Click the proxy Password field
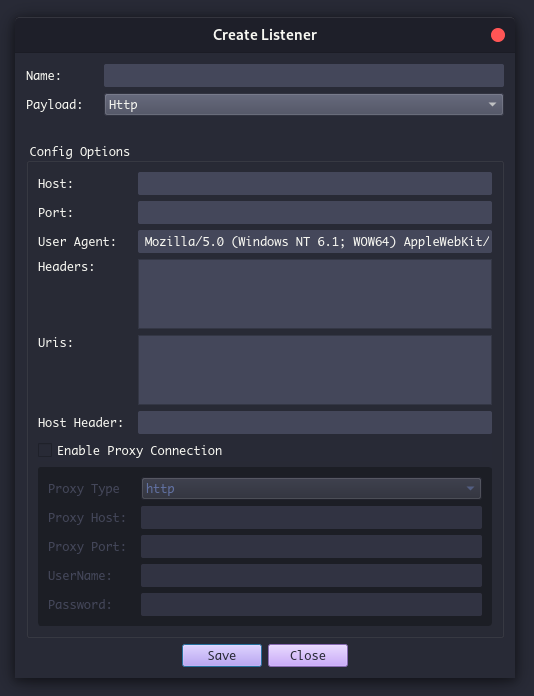 311,605
